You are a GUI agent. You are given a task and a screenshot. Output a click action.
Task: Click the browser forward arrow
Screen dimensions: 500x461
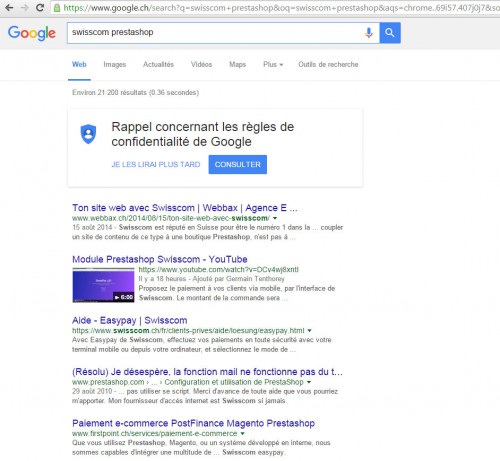(x=25, y=7)
